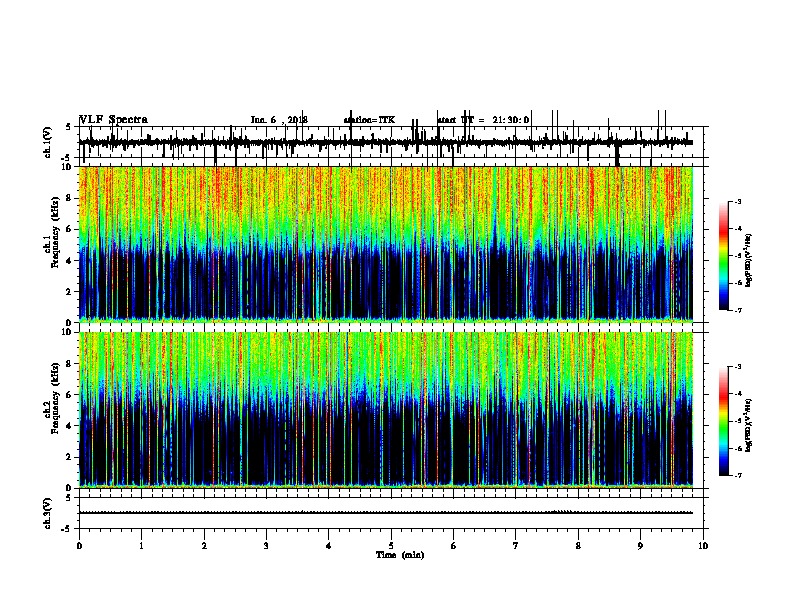Click the ch.1 spectrogram color bar

point(723,256)
